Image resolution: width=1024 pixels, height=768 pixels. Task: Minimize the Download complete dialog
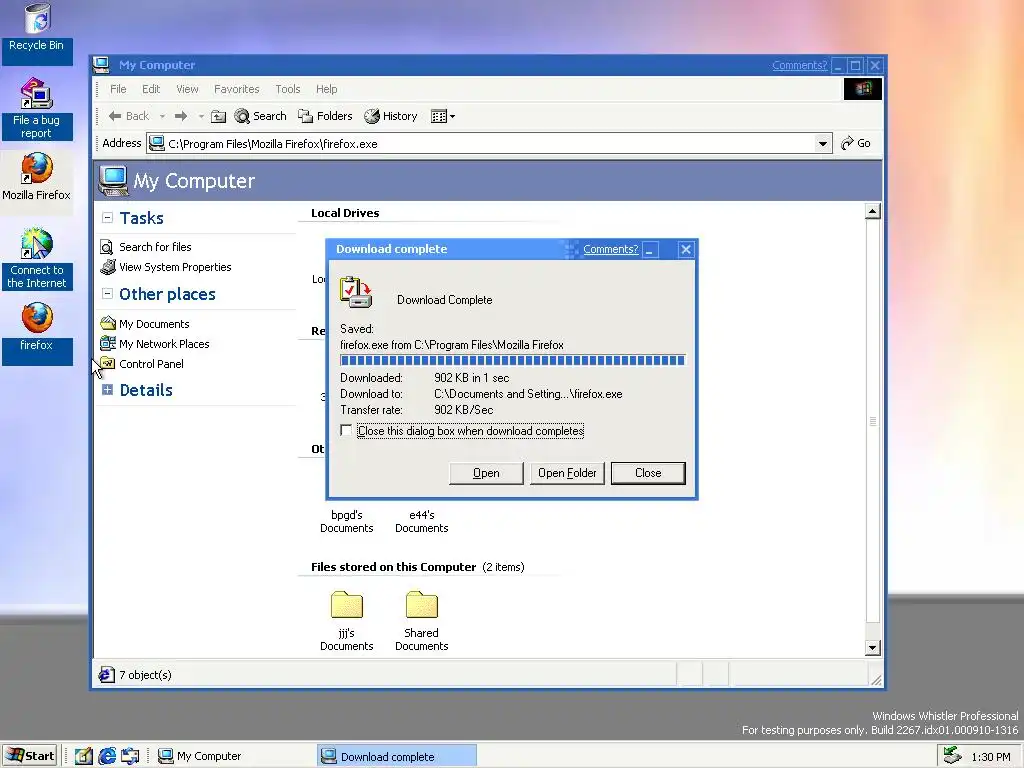[x=650, y=249]
